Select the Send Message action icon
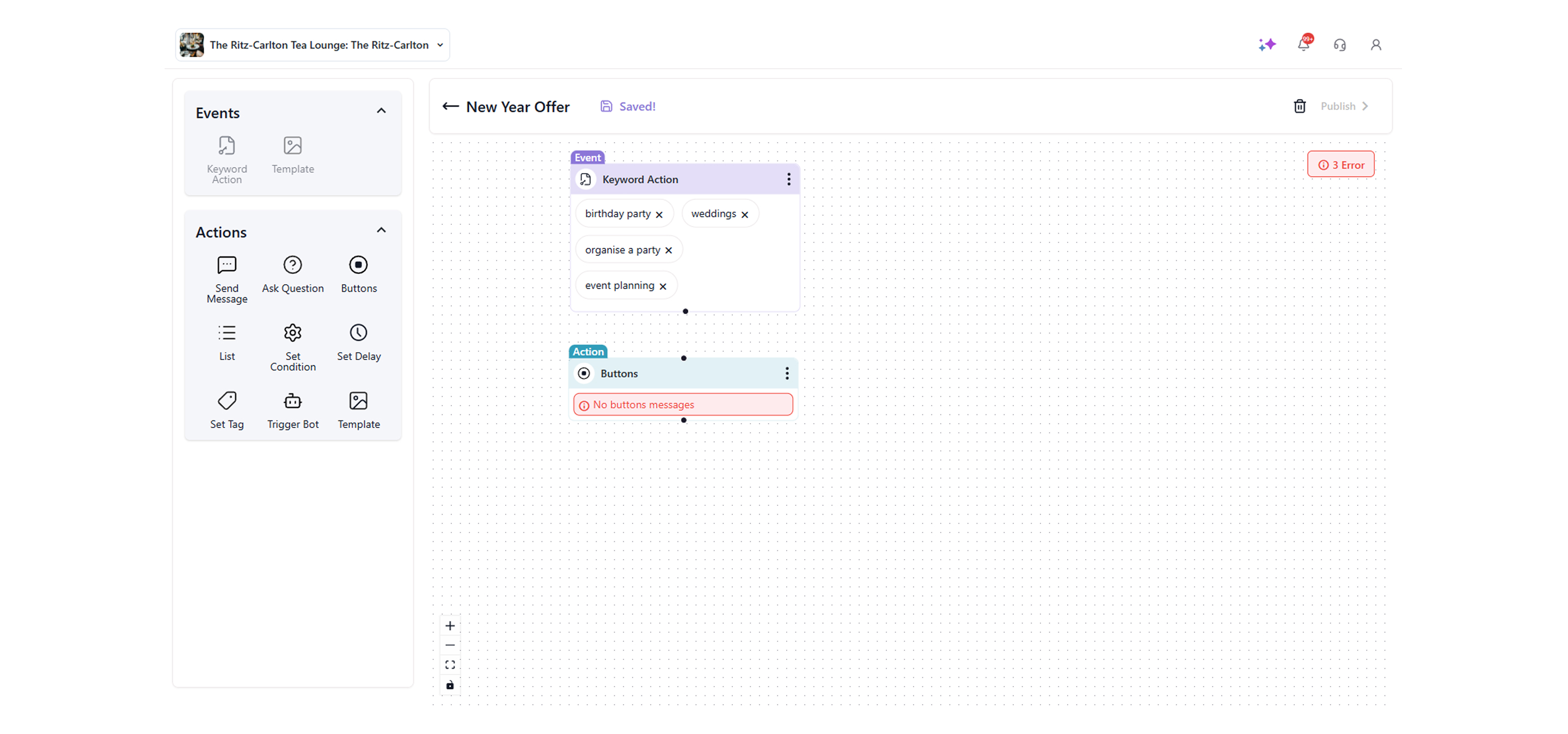The width and height of the screenshot is (1568, 734). click(x=226, y=265)
